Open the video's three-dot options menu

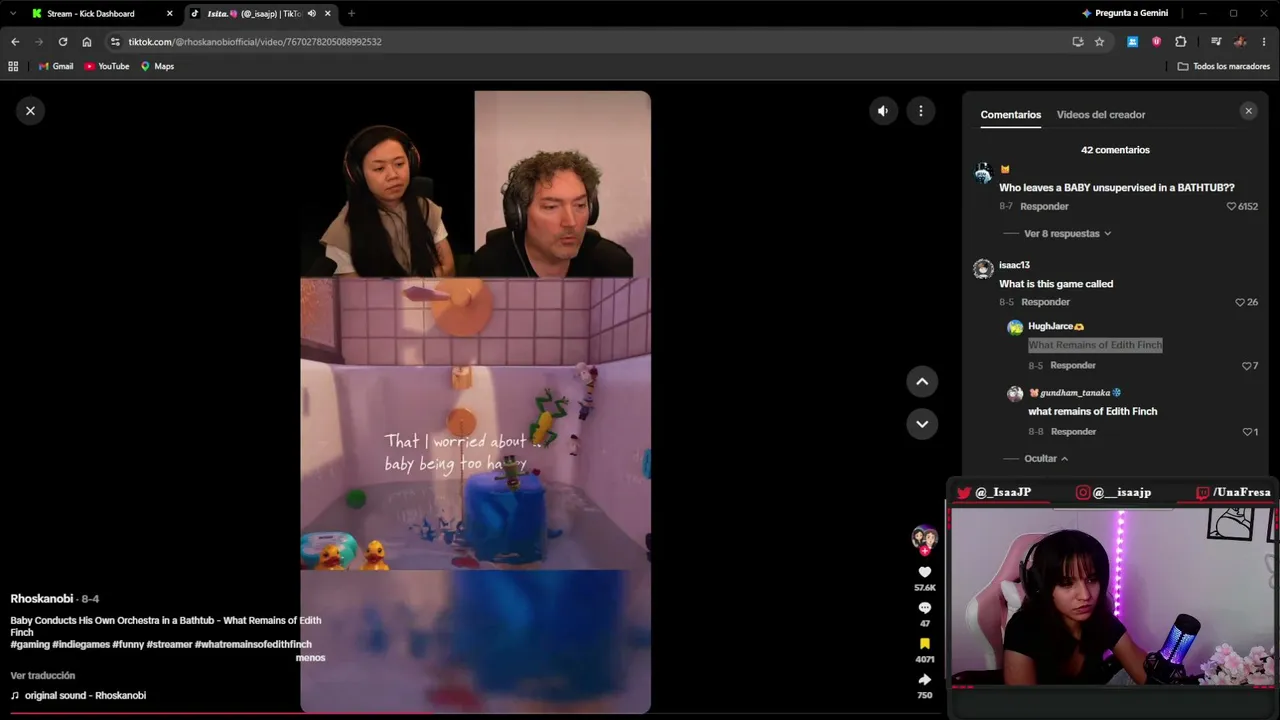point(921,111)
